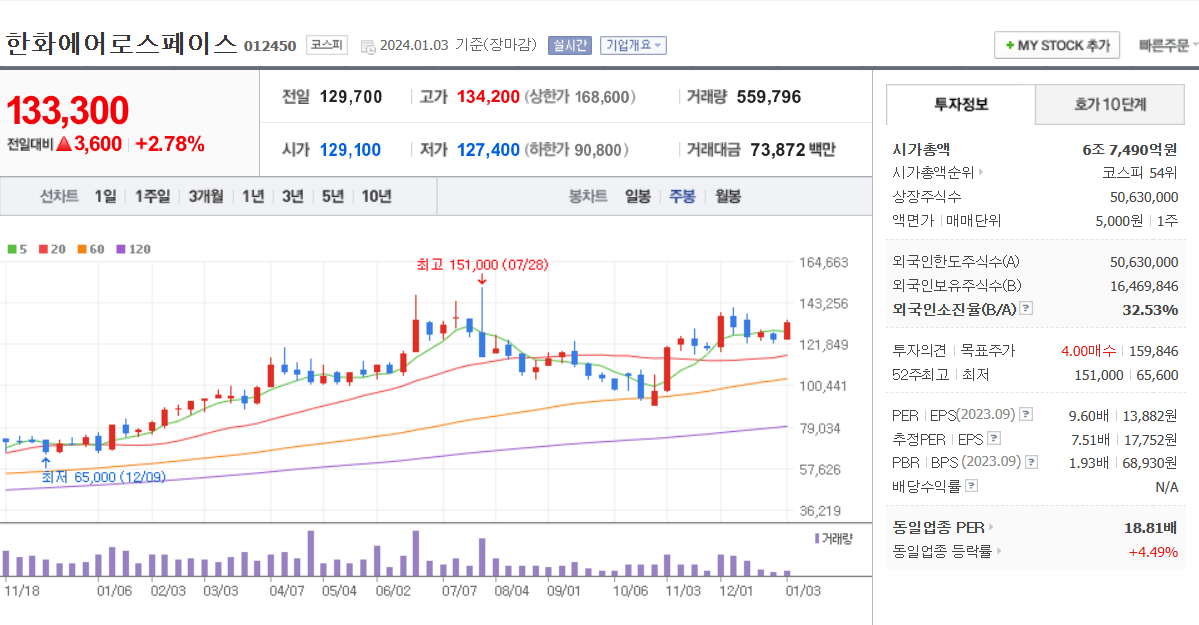Click the arrow icon beside 동일업종 PER

tap(991, 527)
